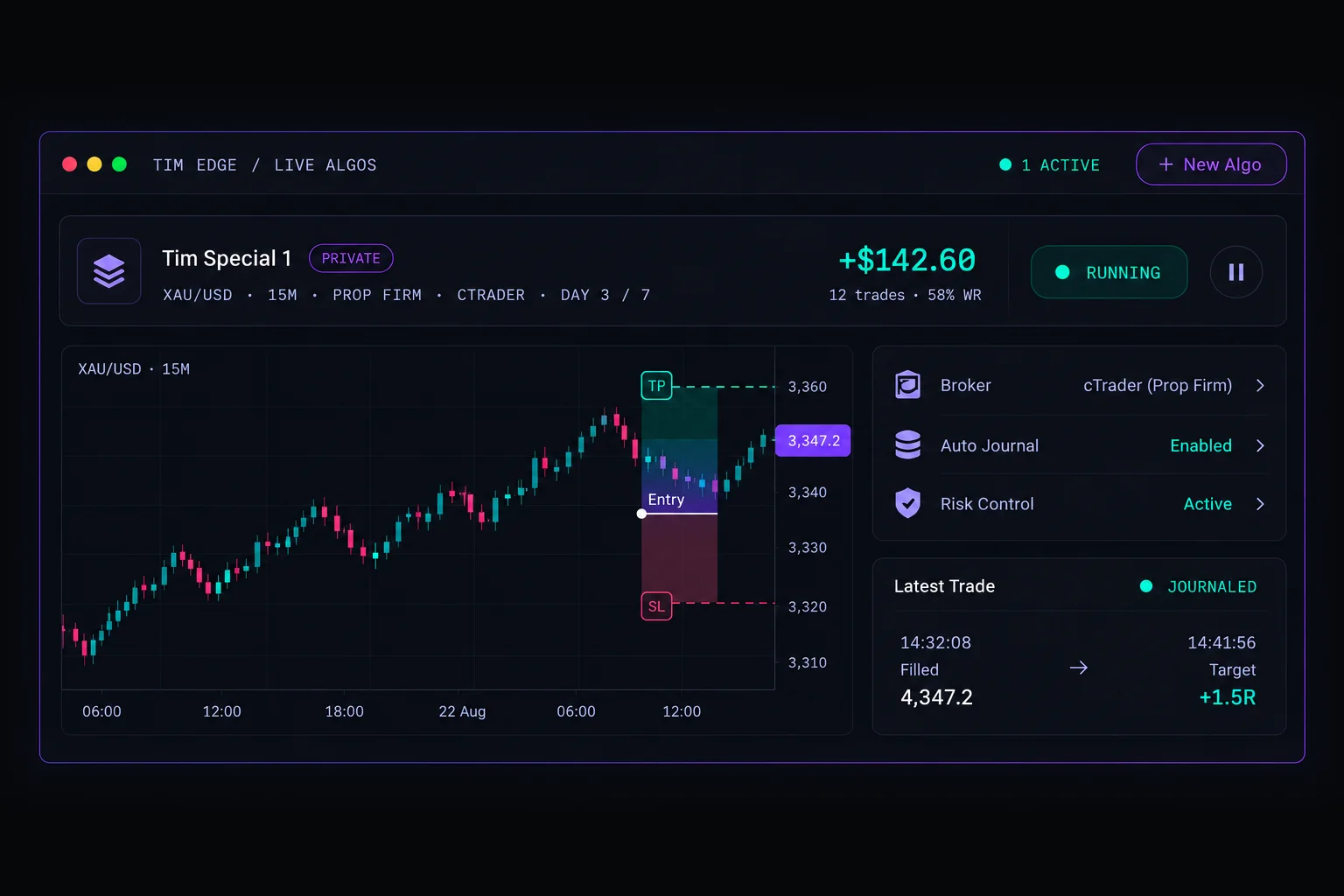Click the '22 Aug' time axis label
The width and height of the screenshot is (1344, 896).
[462, 711]
